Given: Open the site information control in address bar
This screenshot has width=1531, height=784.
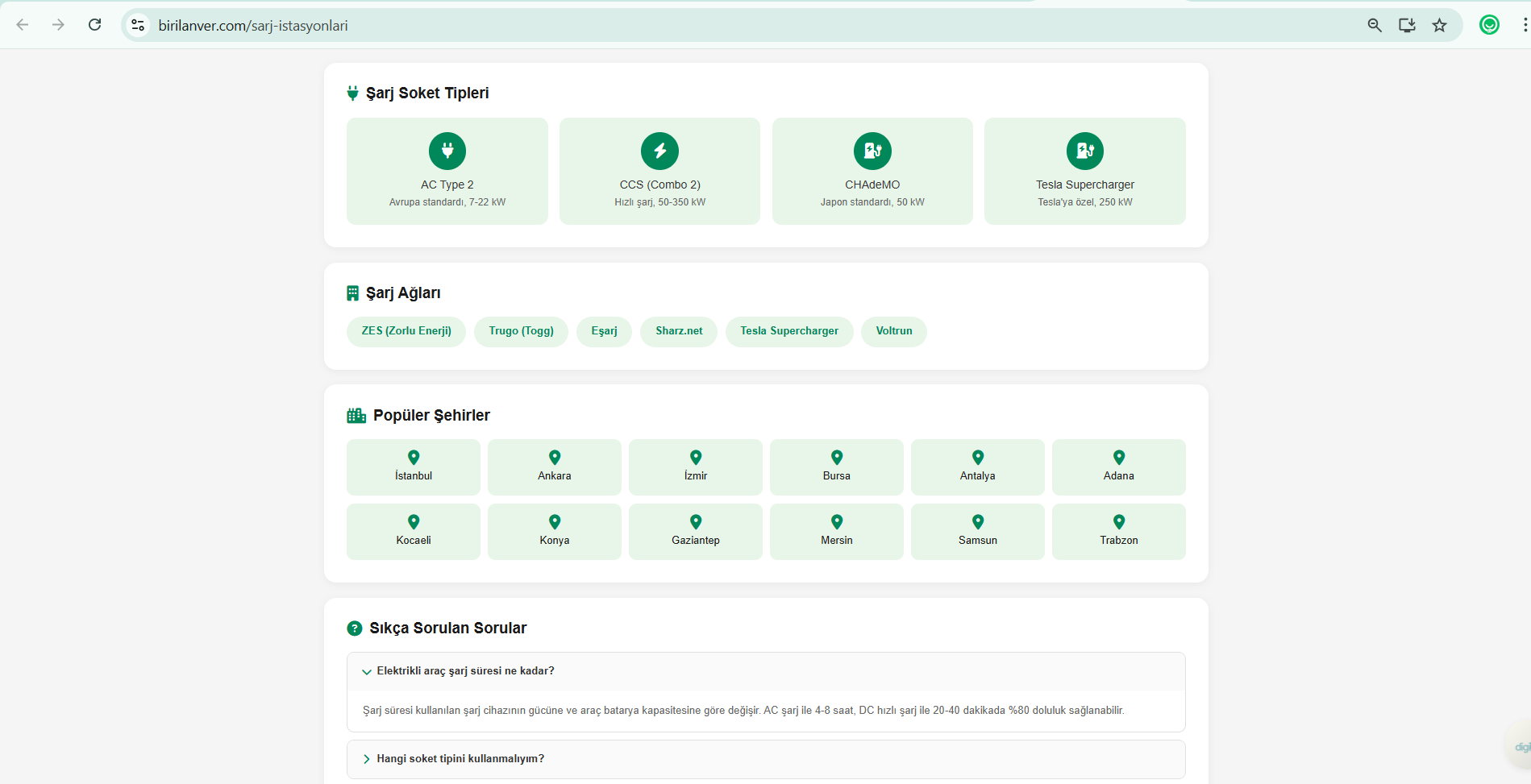Looking at the screenshot, I should [x=139, y=25].
